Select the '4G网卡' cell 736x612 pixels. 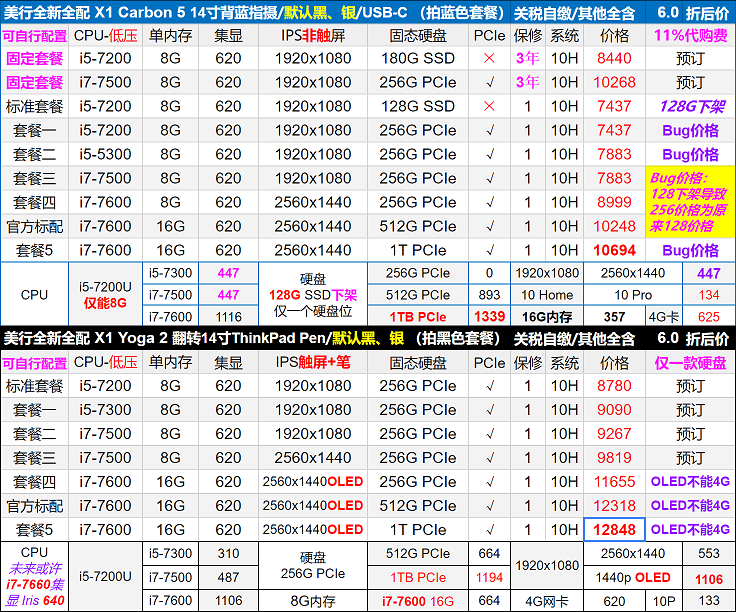coord(547,601)
